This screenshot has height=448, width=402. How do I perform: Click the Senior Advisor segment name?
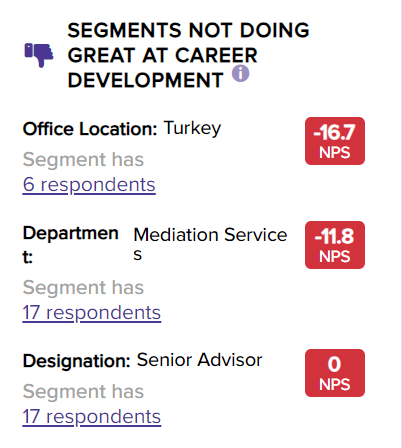point(200,360)
